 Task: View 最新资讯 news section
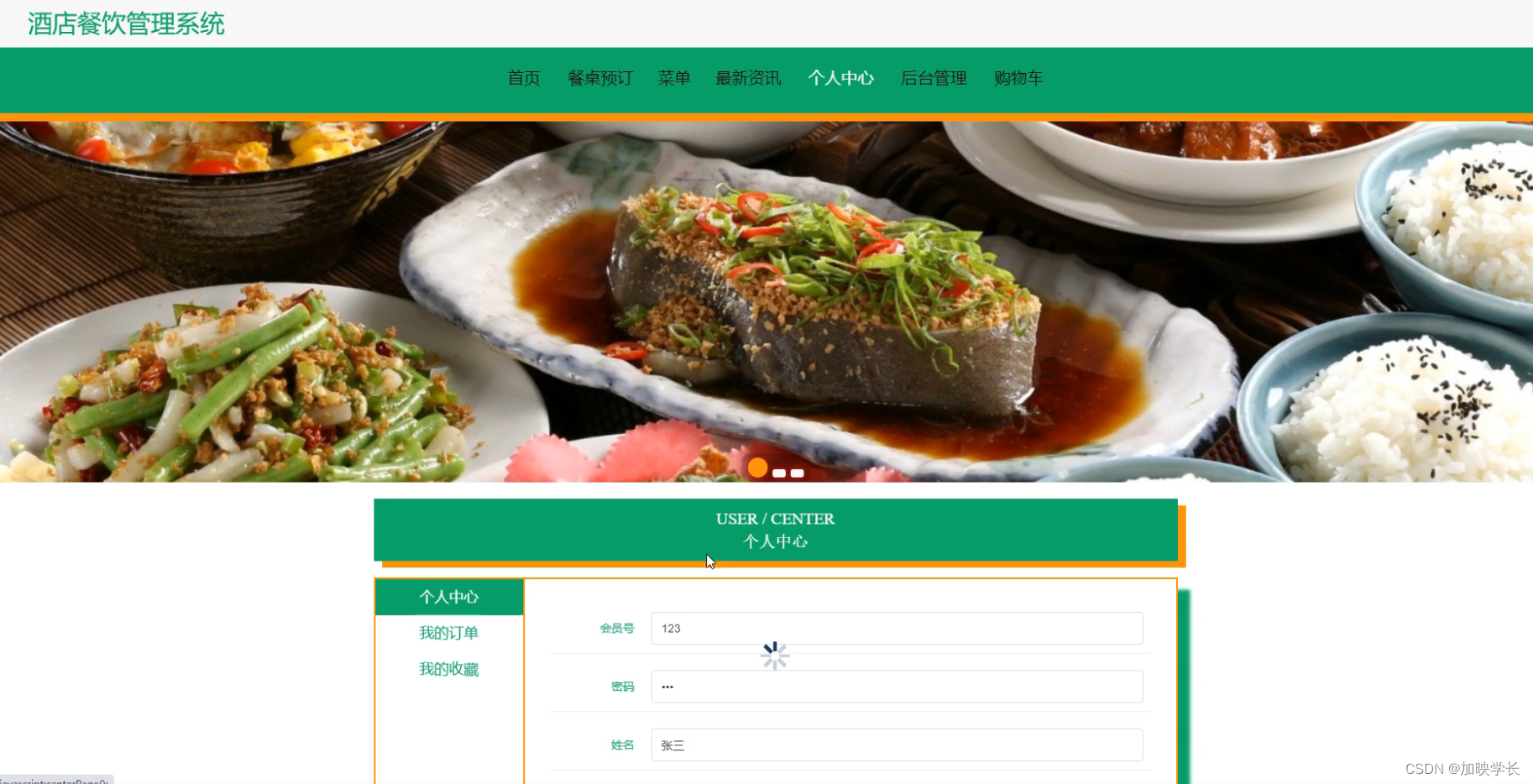748,78
